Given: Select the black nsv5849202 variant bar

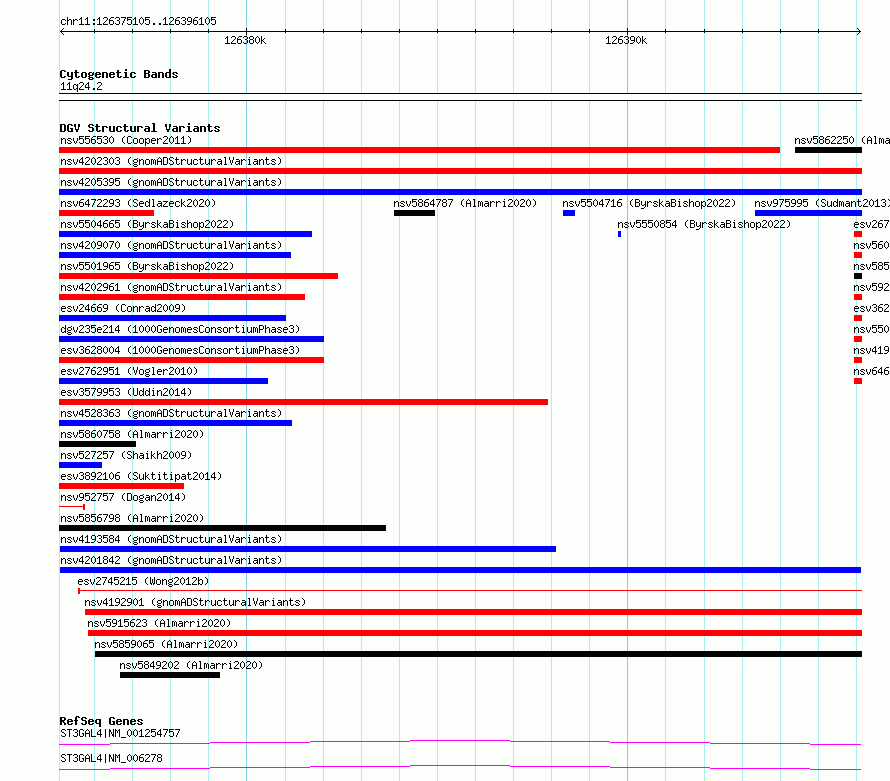Looking at the screenshot, I should pyautogui.click(x=170, y=675).
